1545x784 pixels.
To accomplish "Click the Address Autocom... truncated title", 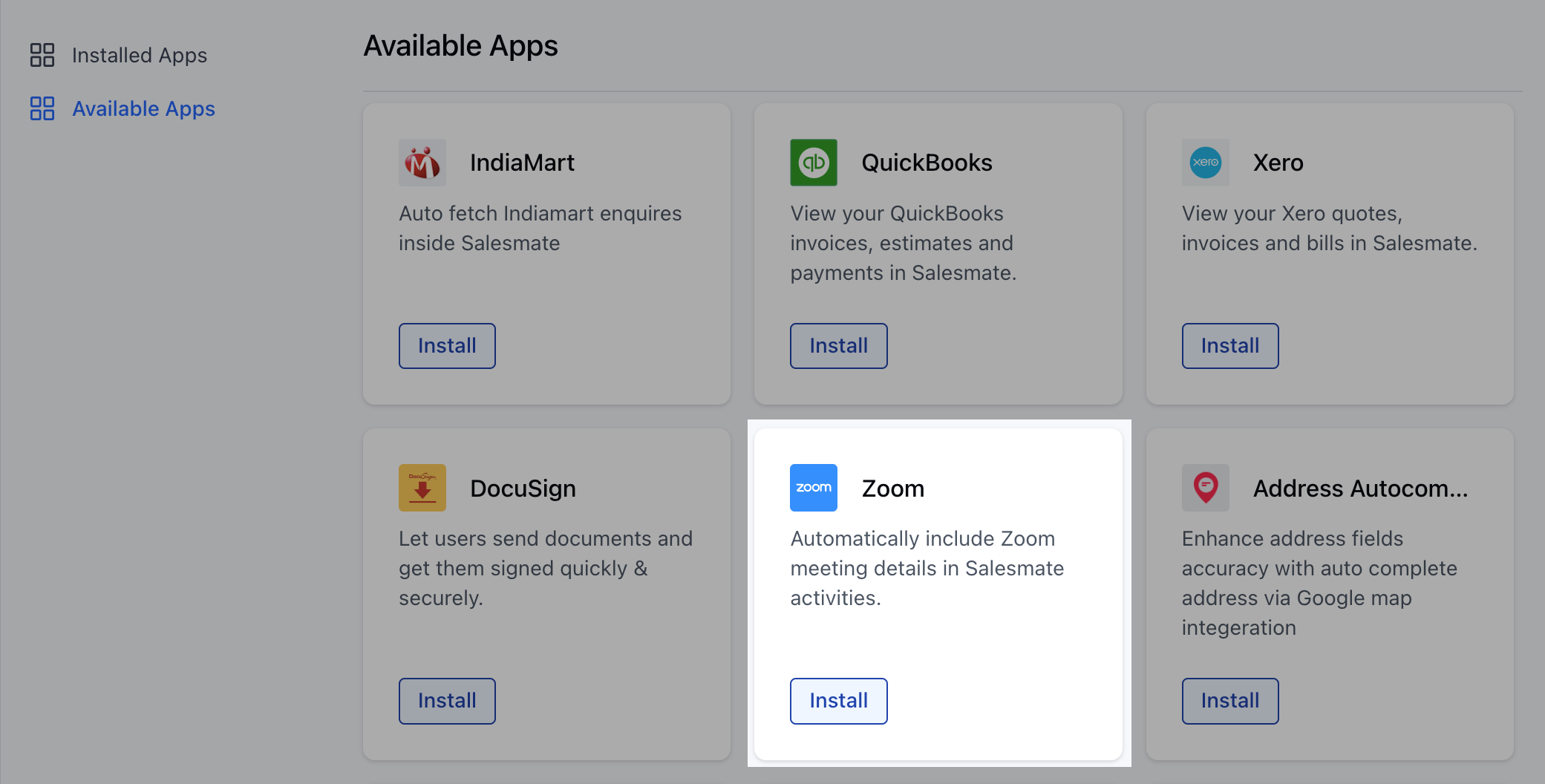I will click(1361, 489).
